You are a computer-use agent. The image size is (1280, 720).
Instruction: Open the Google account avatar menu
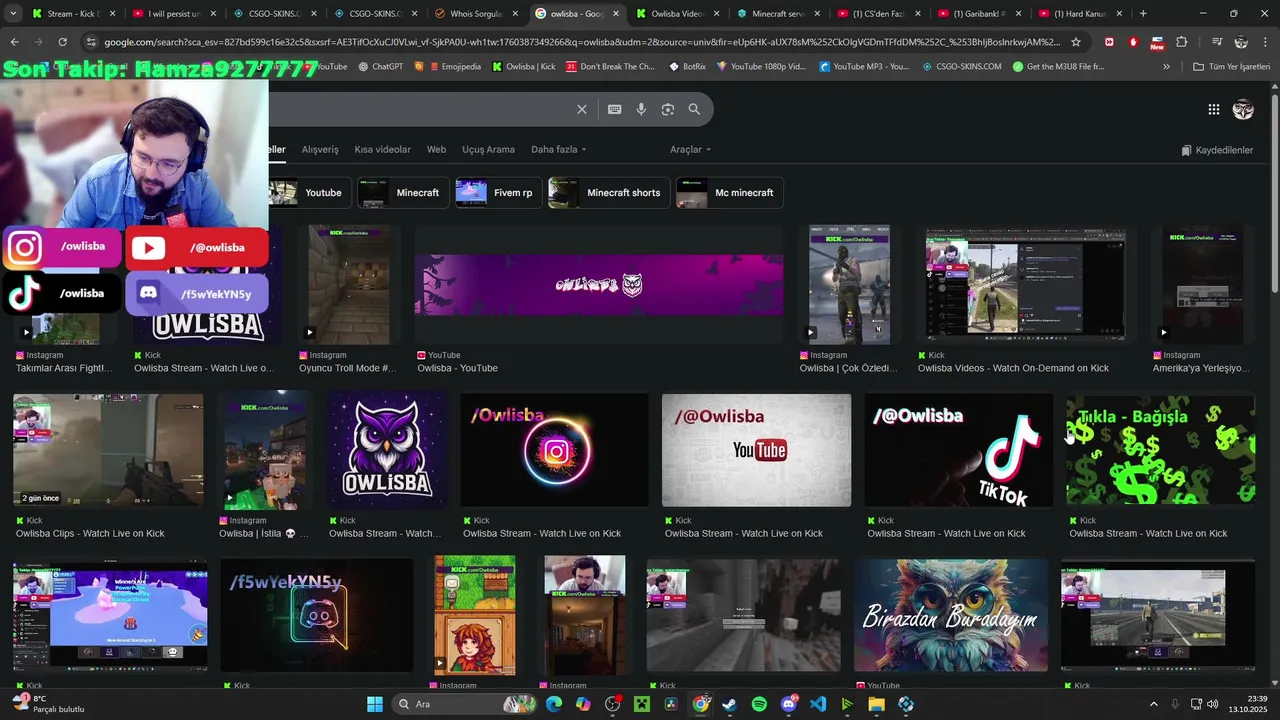click(1243, 110)
